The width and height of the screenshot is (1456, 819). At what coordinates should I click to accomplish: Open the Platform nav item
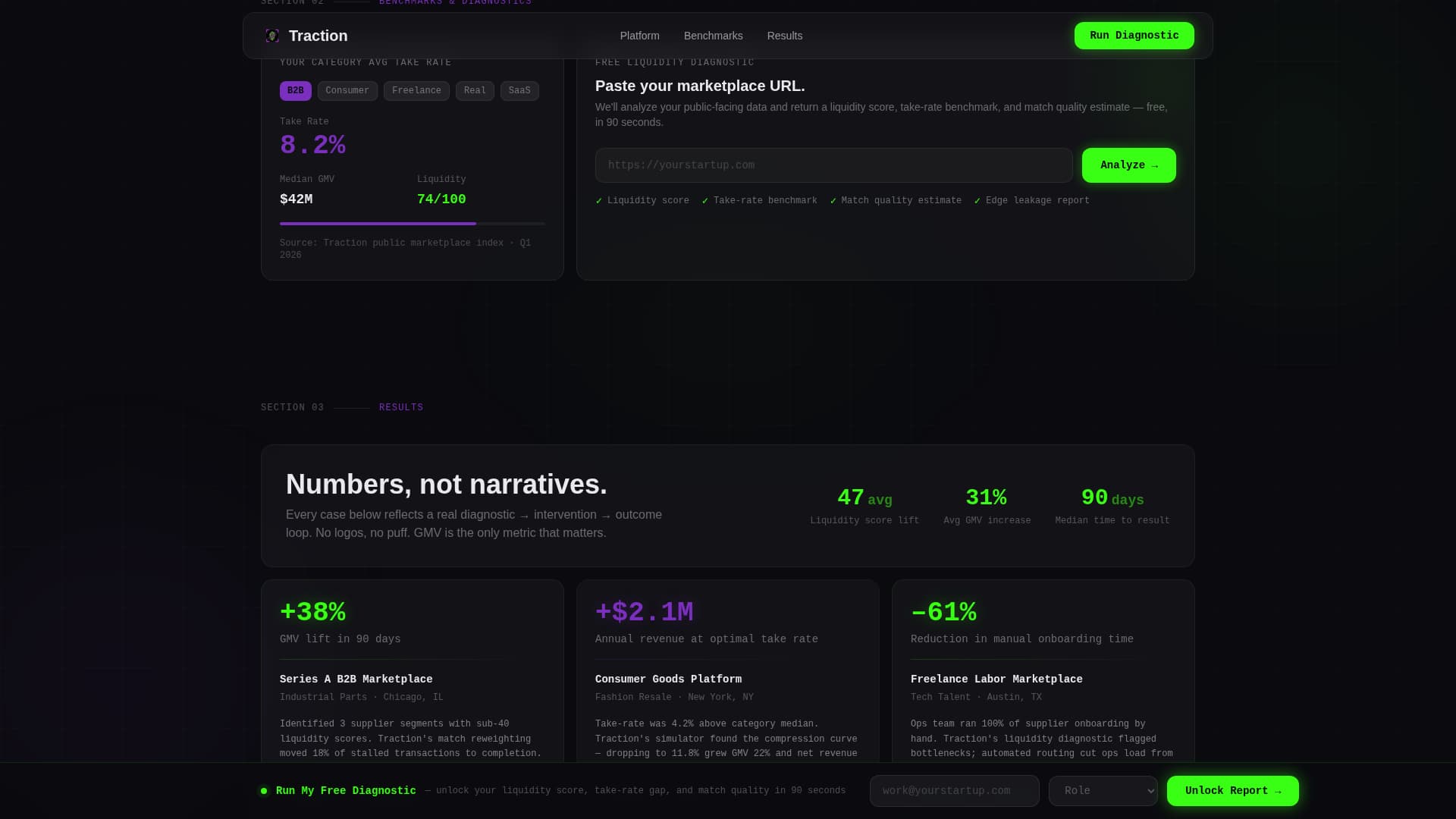point(639,36)
